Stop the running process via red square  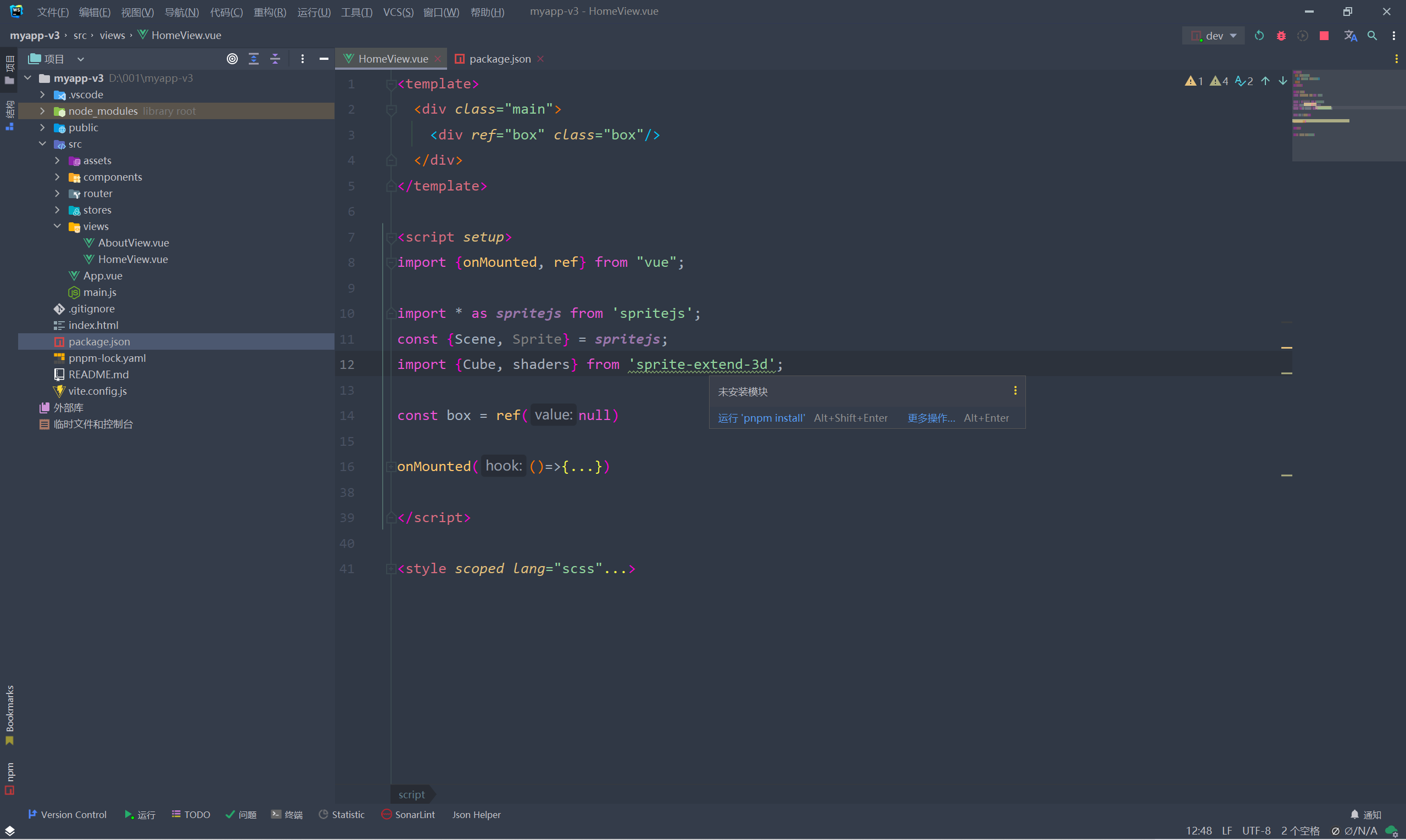pos(1324,35)
